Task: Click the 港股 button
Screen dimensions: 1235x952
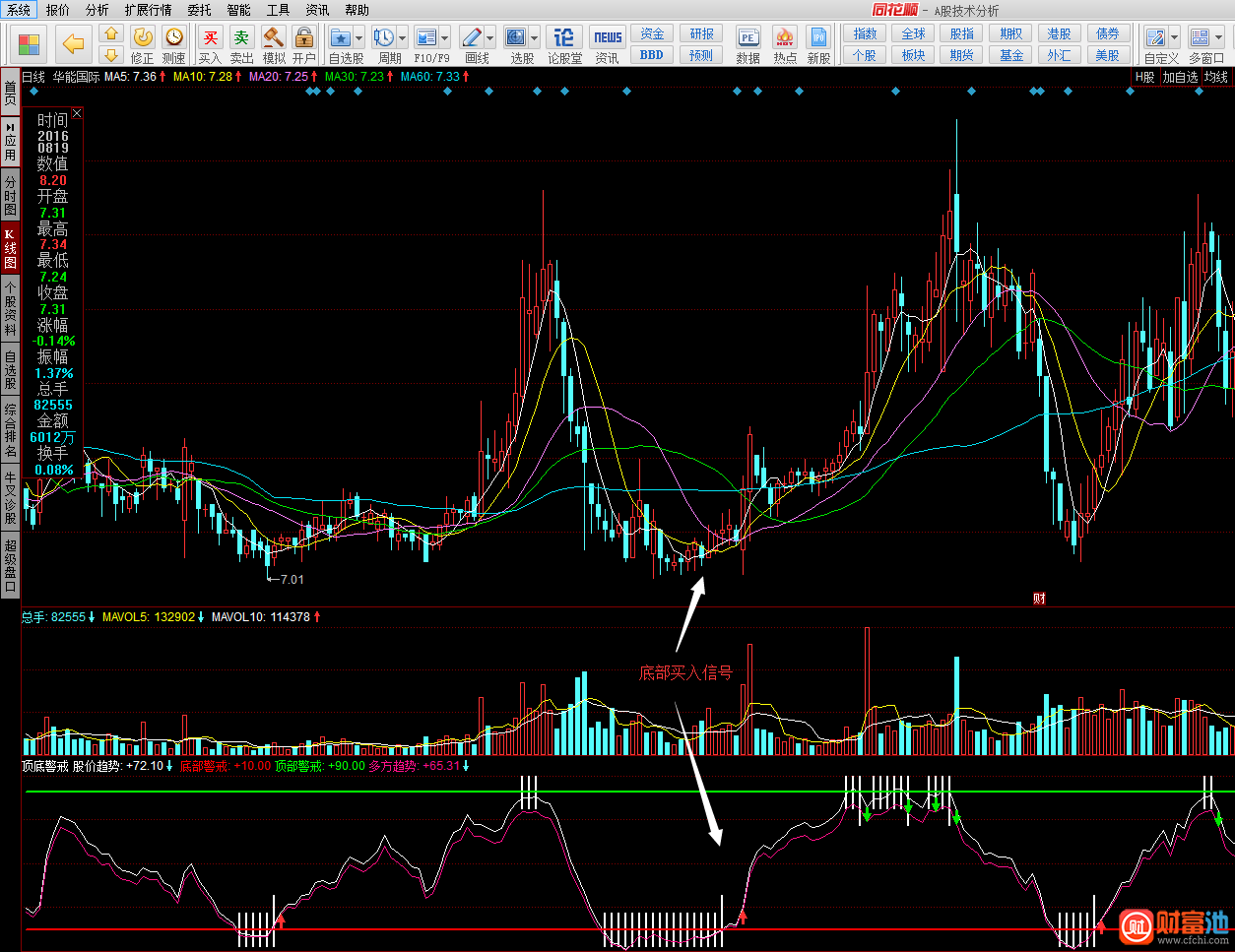Action: pos(1060,33)
